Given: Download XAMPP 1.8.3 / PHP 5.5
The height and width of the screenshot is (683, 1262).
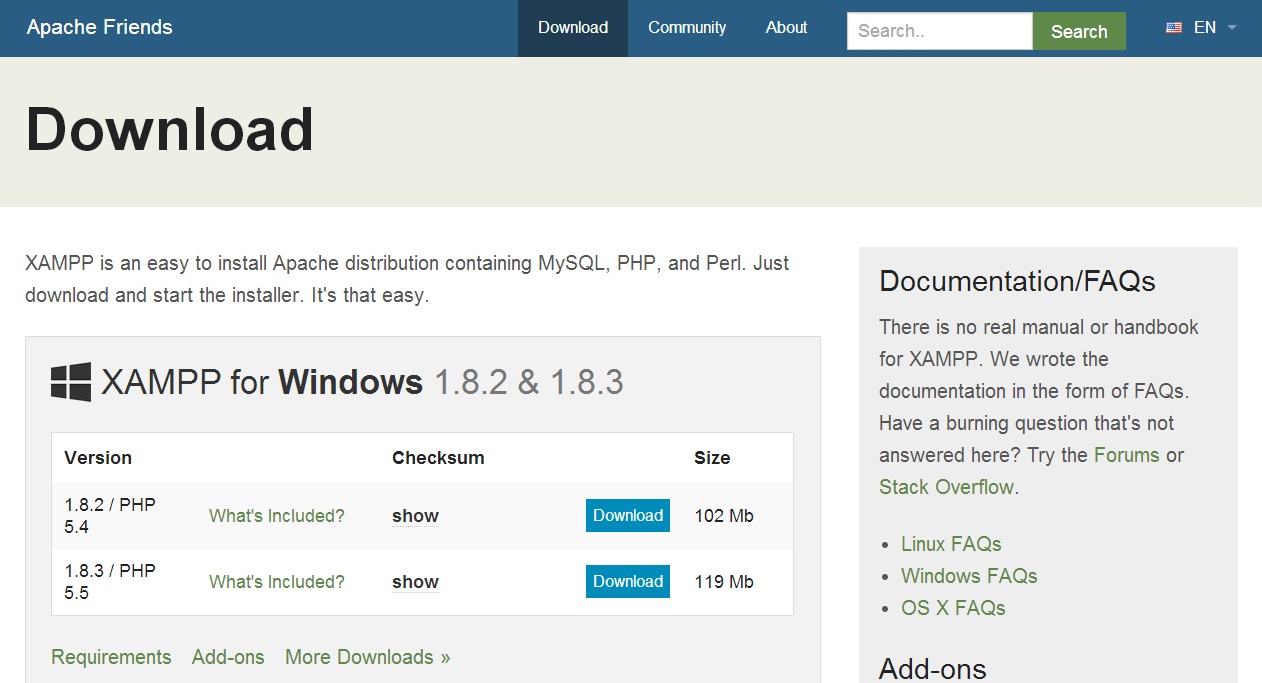Looking at the screenshot, I should (628, 582).
